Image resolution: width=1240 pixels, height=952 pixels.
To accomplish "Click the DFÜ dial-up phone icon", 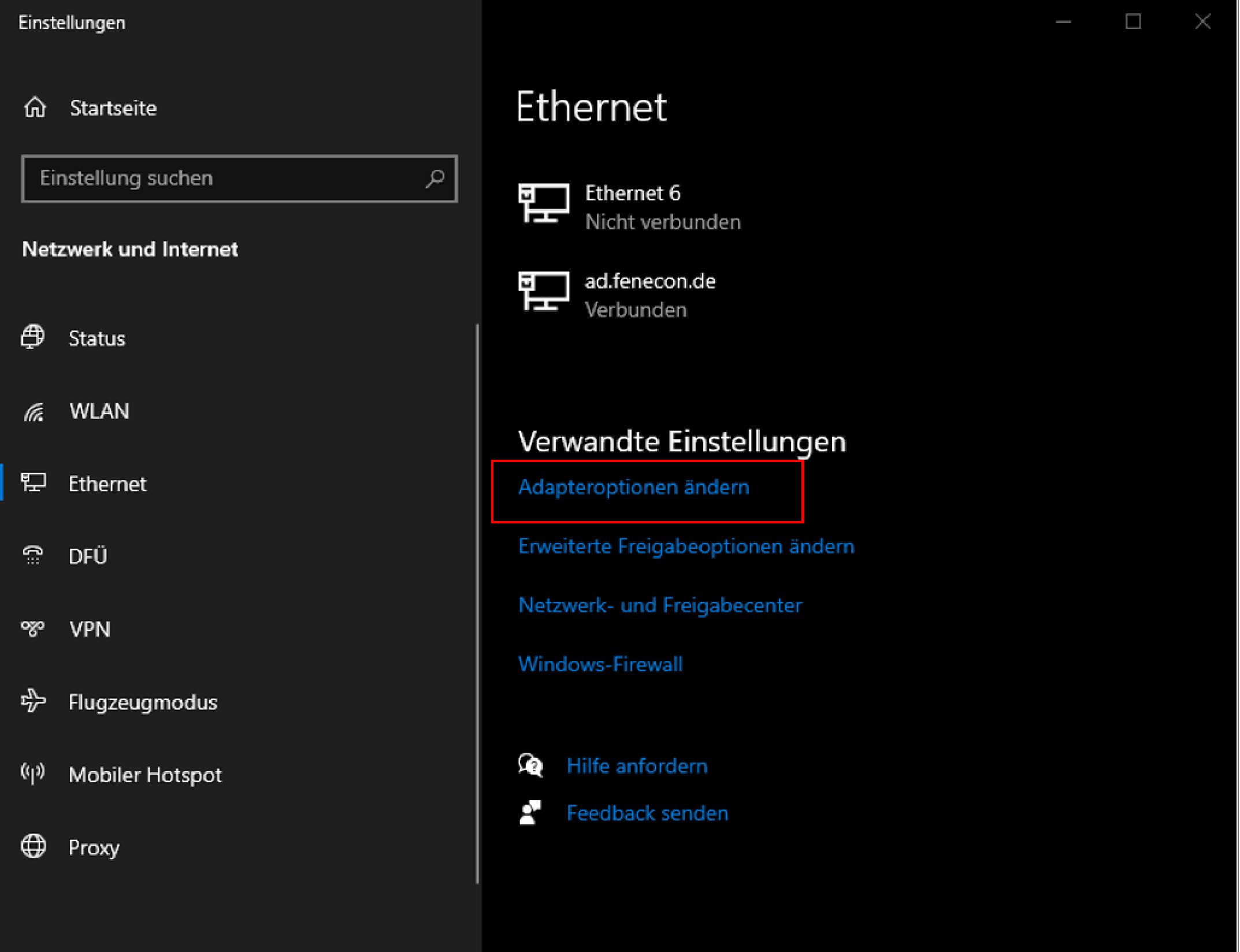I will [x=33, y=556].
